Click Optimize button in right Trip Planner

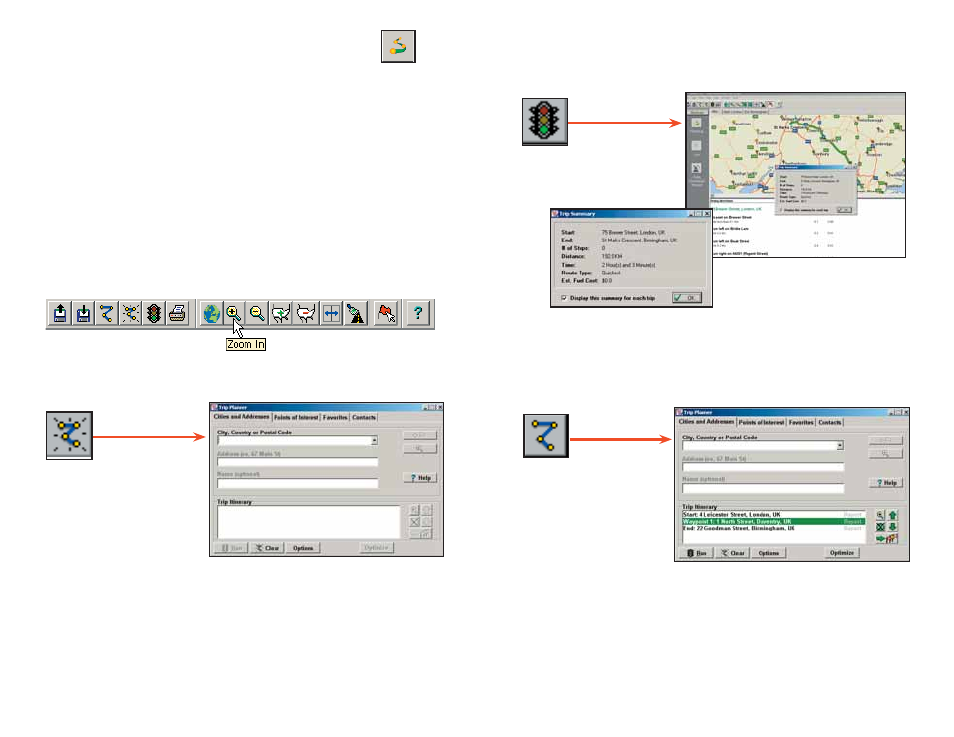click(x=842, y=553)
